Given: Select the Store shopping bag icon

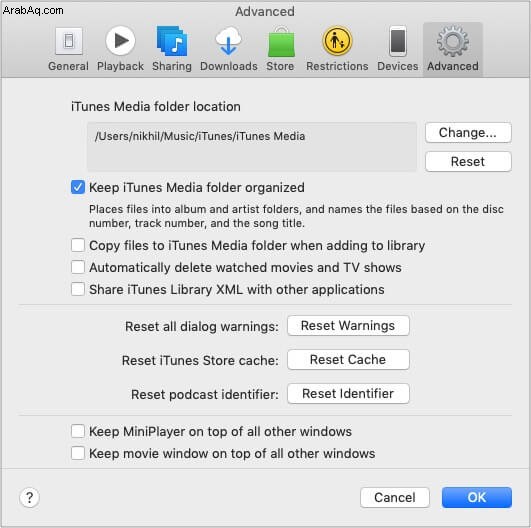Looking at the screenshot, I should click(281, 42).
